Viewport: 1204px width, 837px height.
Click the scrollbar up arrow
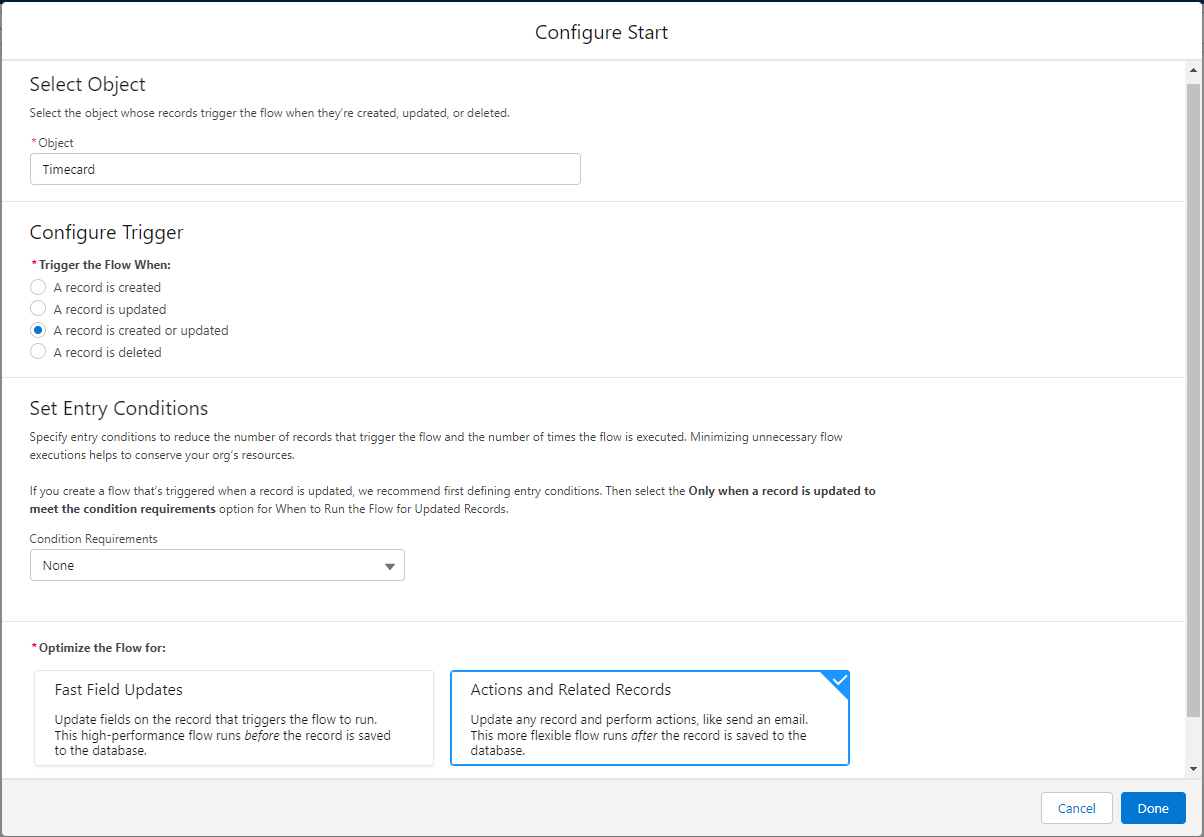1192,71
